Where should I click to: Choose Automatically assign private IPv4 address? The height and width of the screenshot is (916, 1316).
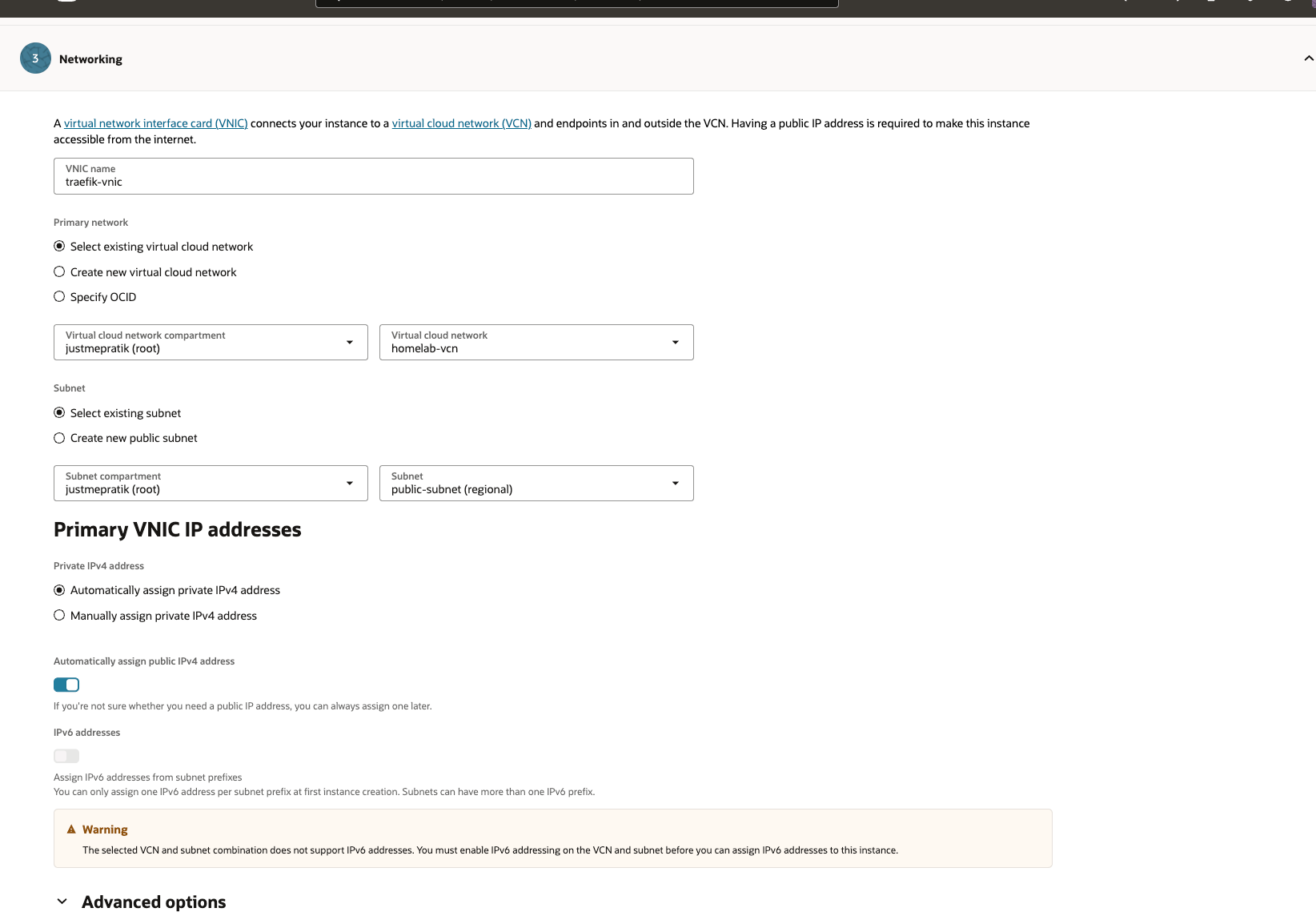pos(59,590)
